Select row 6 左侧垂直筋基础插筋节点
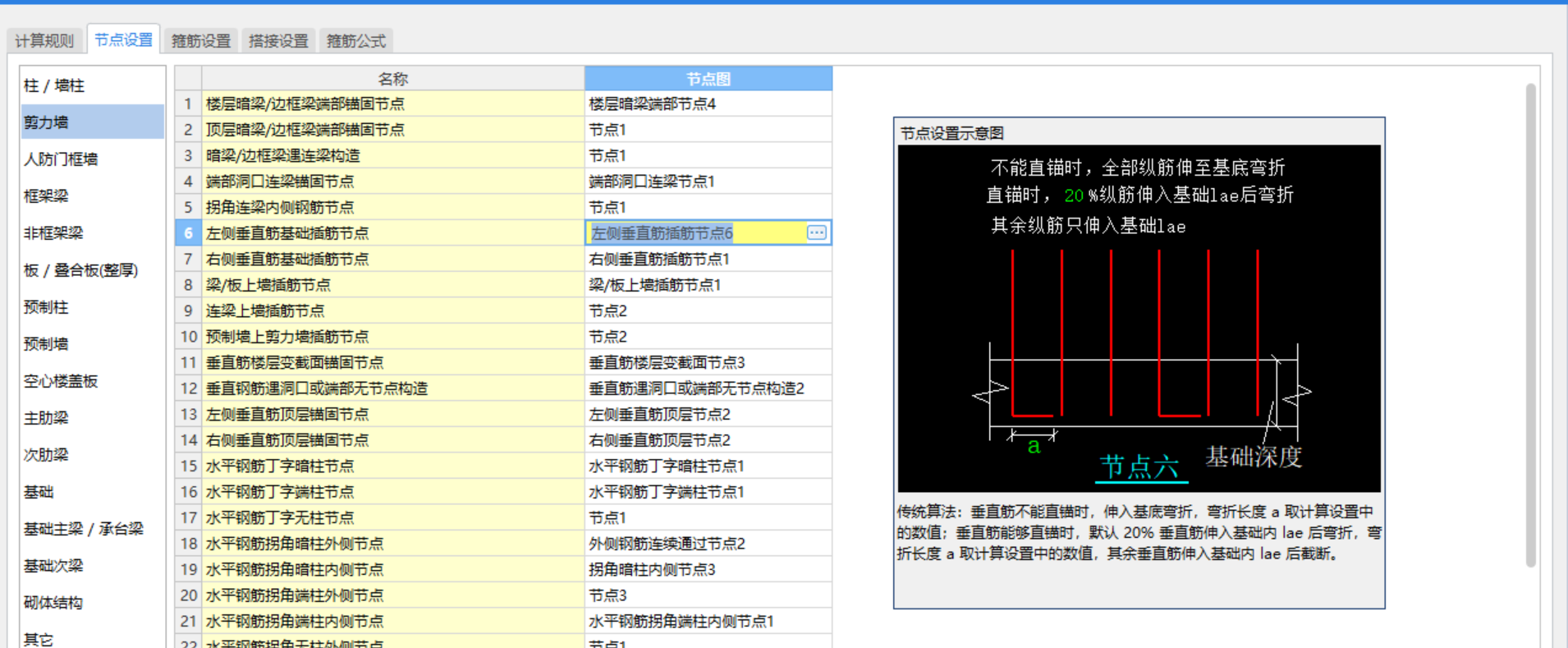1568x648 pixels. pos(393,233)
